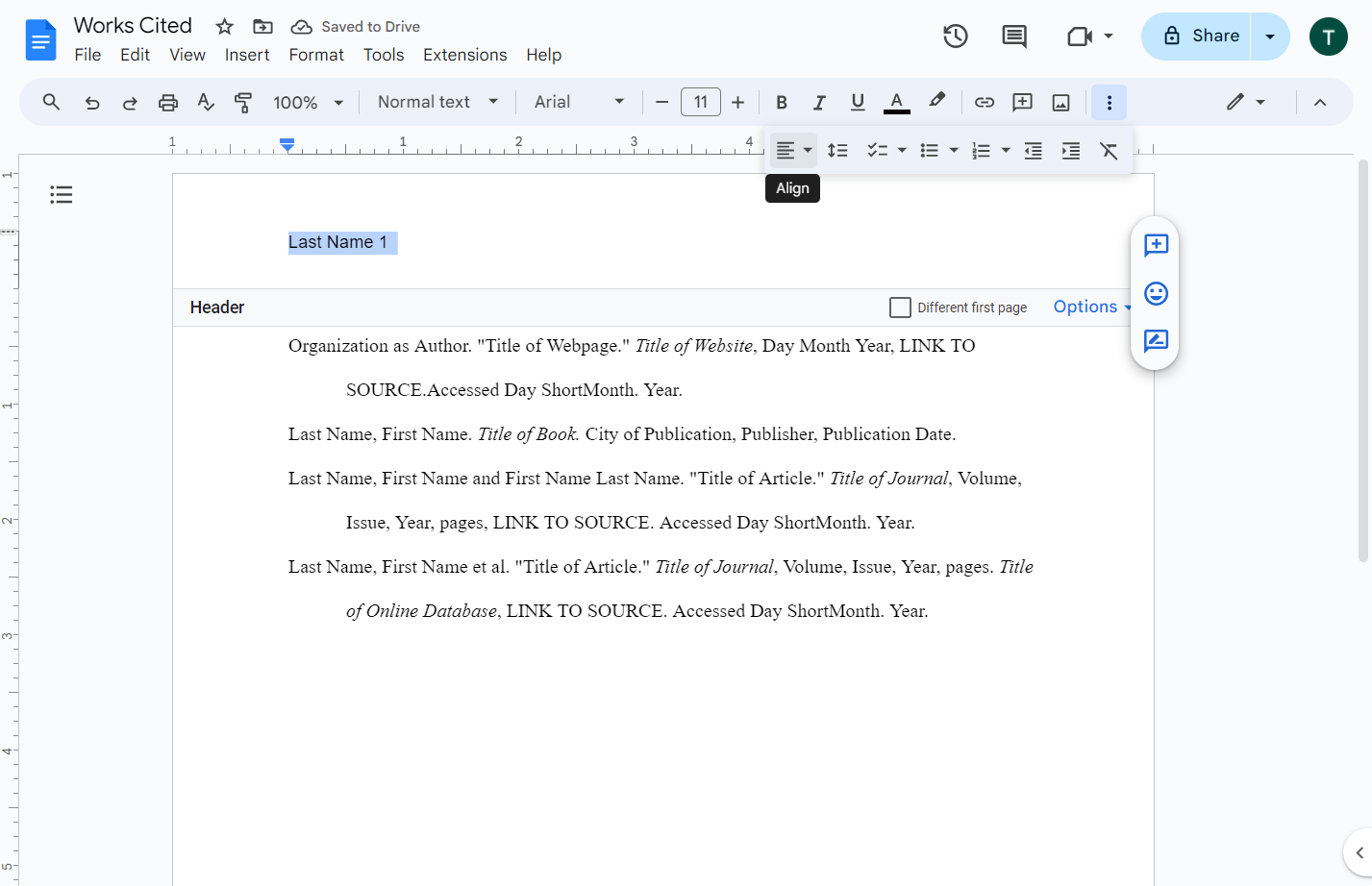Insert a link

coord(985,102)
